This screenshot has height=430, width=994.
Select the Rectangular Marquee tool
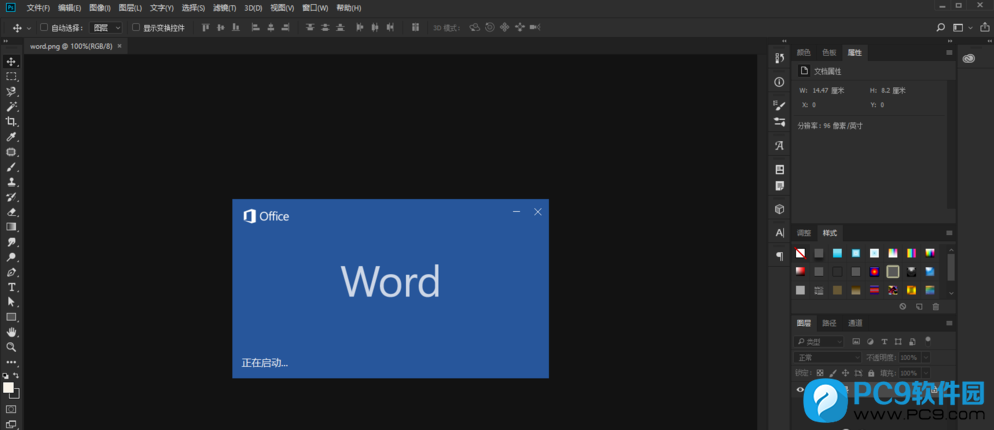pyautogui.click(x=11, y=77)
